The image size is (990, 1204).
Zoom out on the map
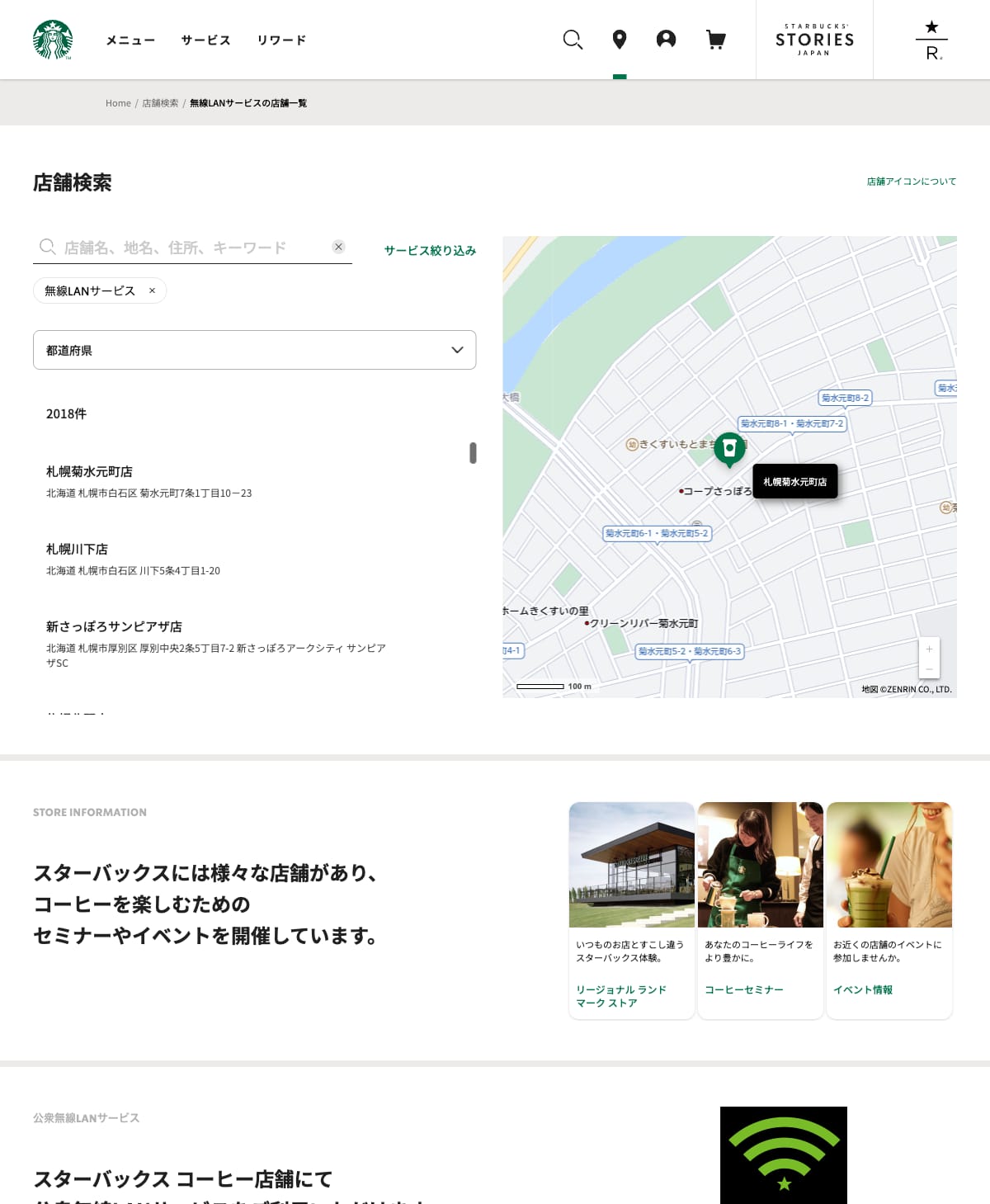[x=929, y=668]
